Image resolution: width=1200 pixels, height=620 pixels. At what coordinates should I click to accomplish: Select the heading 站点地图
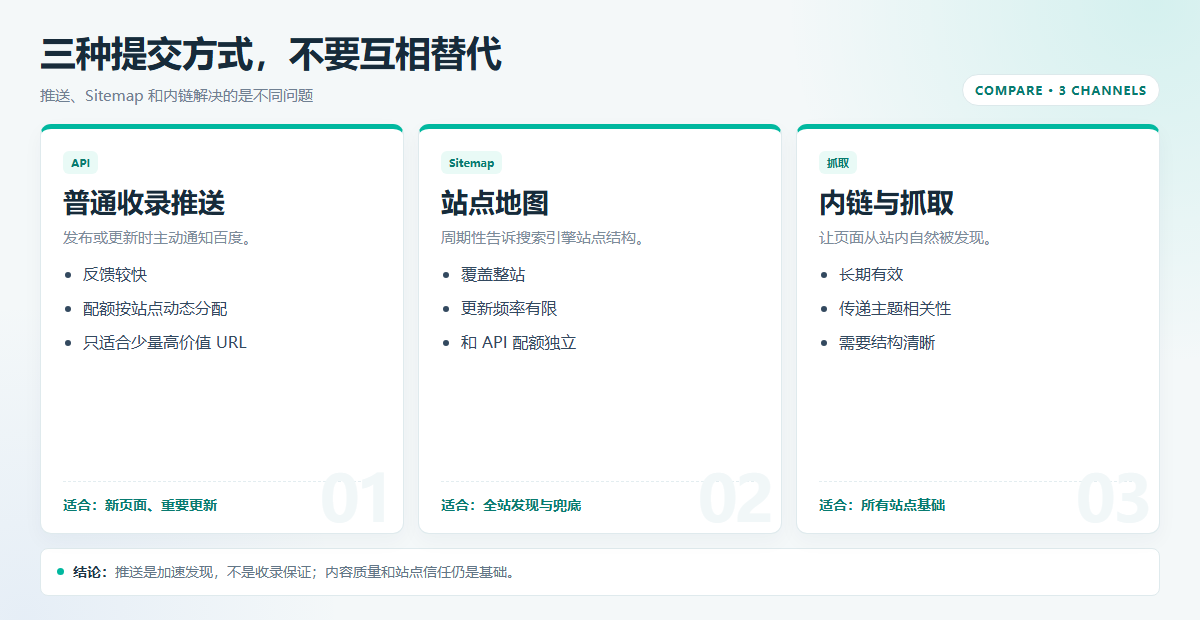click(495, 203)
